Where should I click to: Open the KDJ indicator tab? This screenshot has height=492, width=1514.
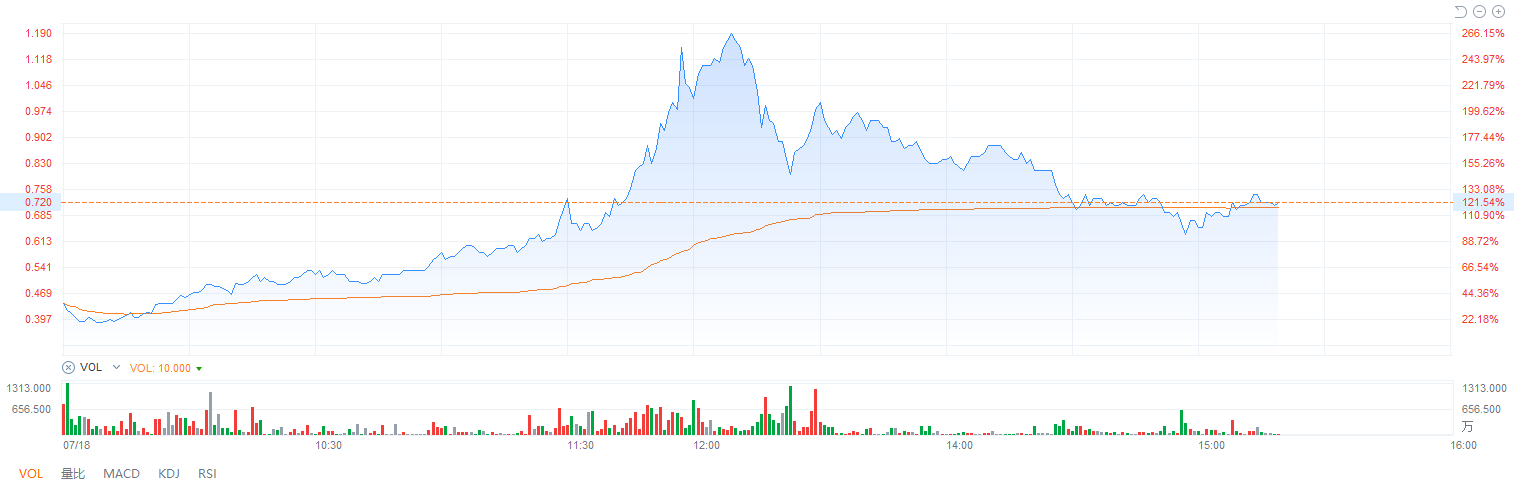pyautogui.click(x=168, y=473)
